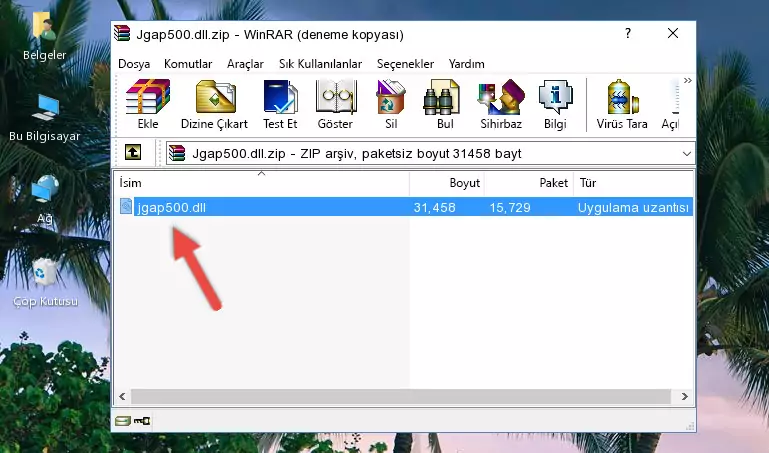Click the disk drive status bar icon
Viewport: 769px width, 453px height.
pos(123,421)
